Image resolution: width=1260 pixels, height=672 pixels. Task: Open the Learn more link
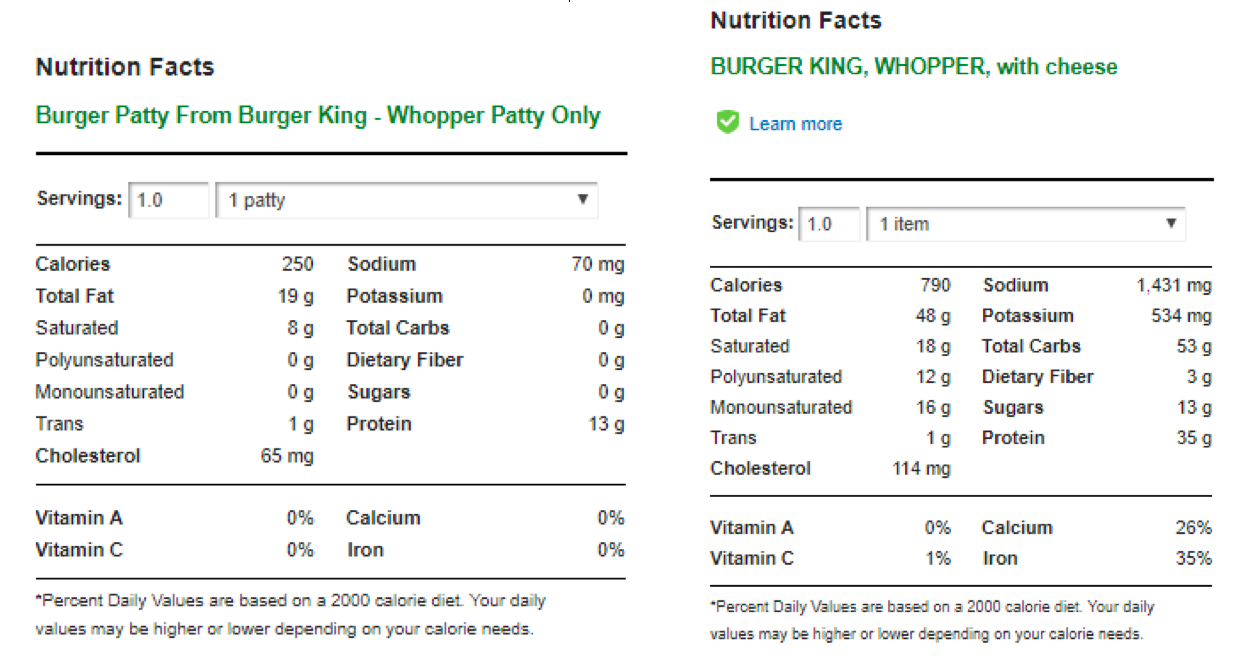click(x=795, y=124)
